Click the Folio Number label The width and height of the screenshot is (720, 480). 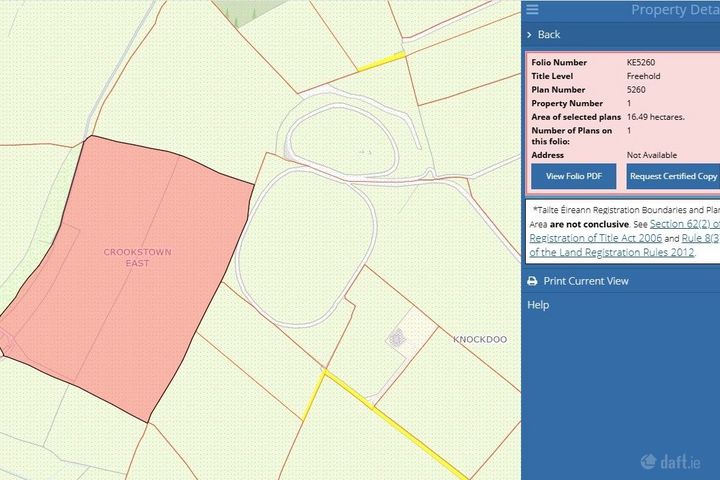coord(559,62)
